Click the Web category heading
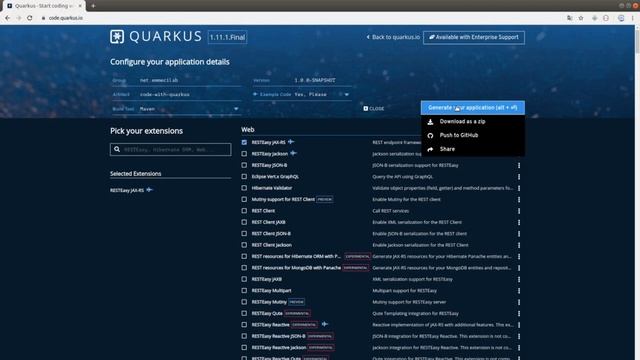Viewport: 640px width, 360px height. click(248, 129)
